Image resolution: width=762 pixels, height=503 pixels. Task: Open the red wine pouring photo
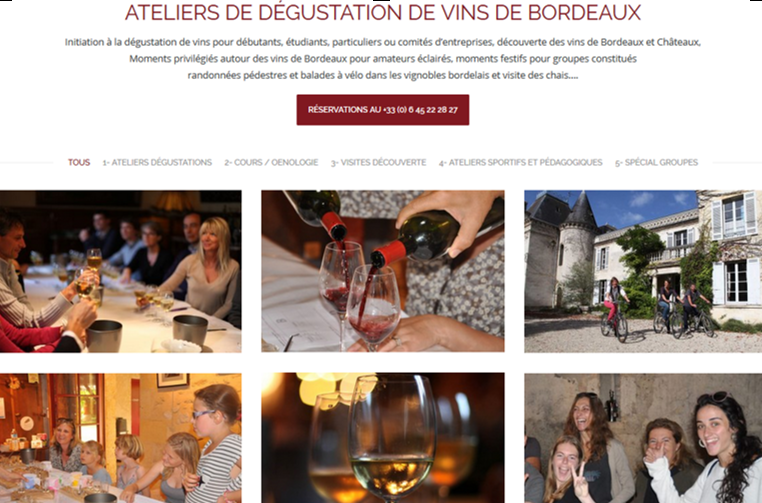click(383, 271)
